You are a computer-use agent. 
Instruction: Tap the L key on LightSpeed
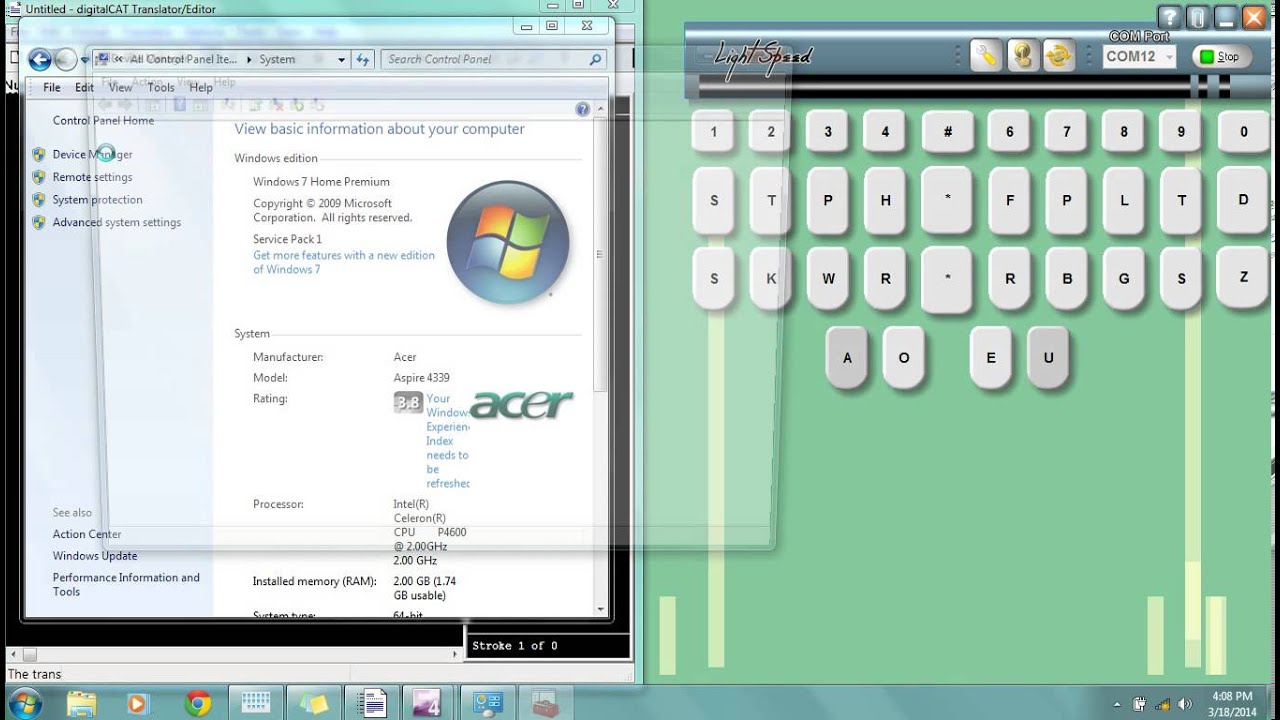pyautogui.click(x=1123, y=200)
